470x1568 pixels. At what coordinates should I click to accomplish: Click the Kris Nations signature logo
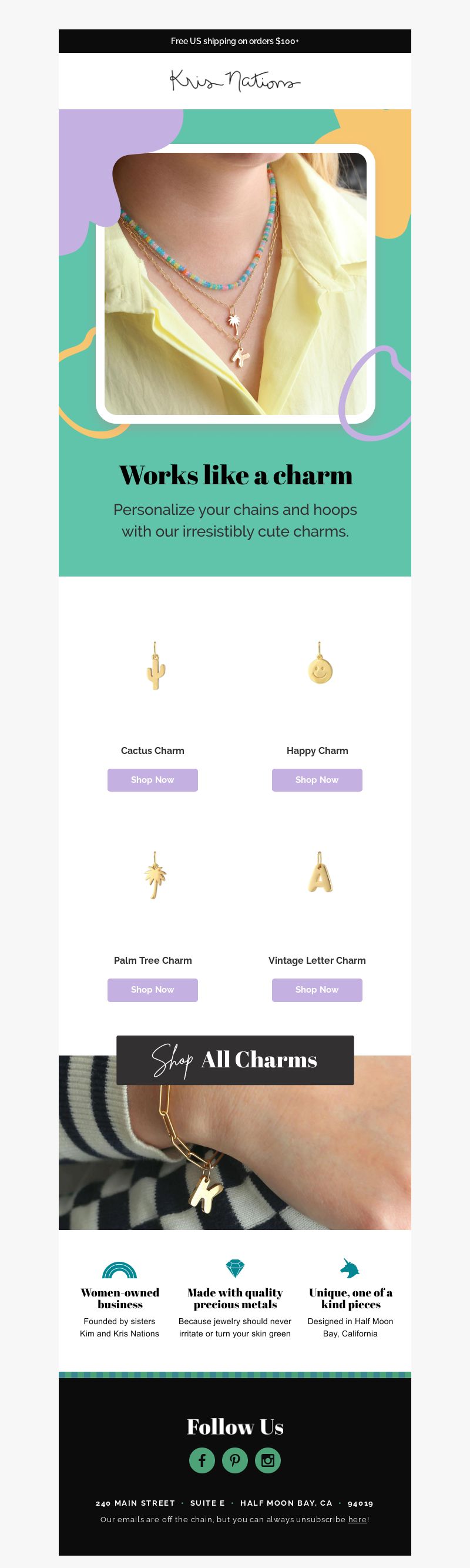coord(235,81)
